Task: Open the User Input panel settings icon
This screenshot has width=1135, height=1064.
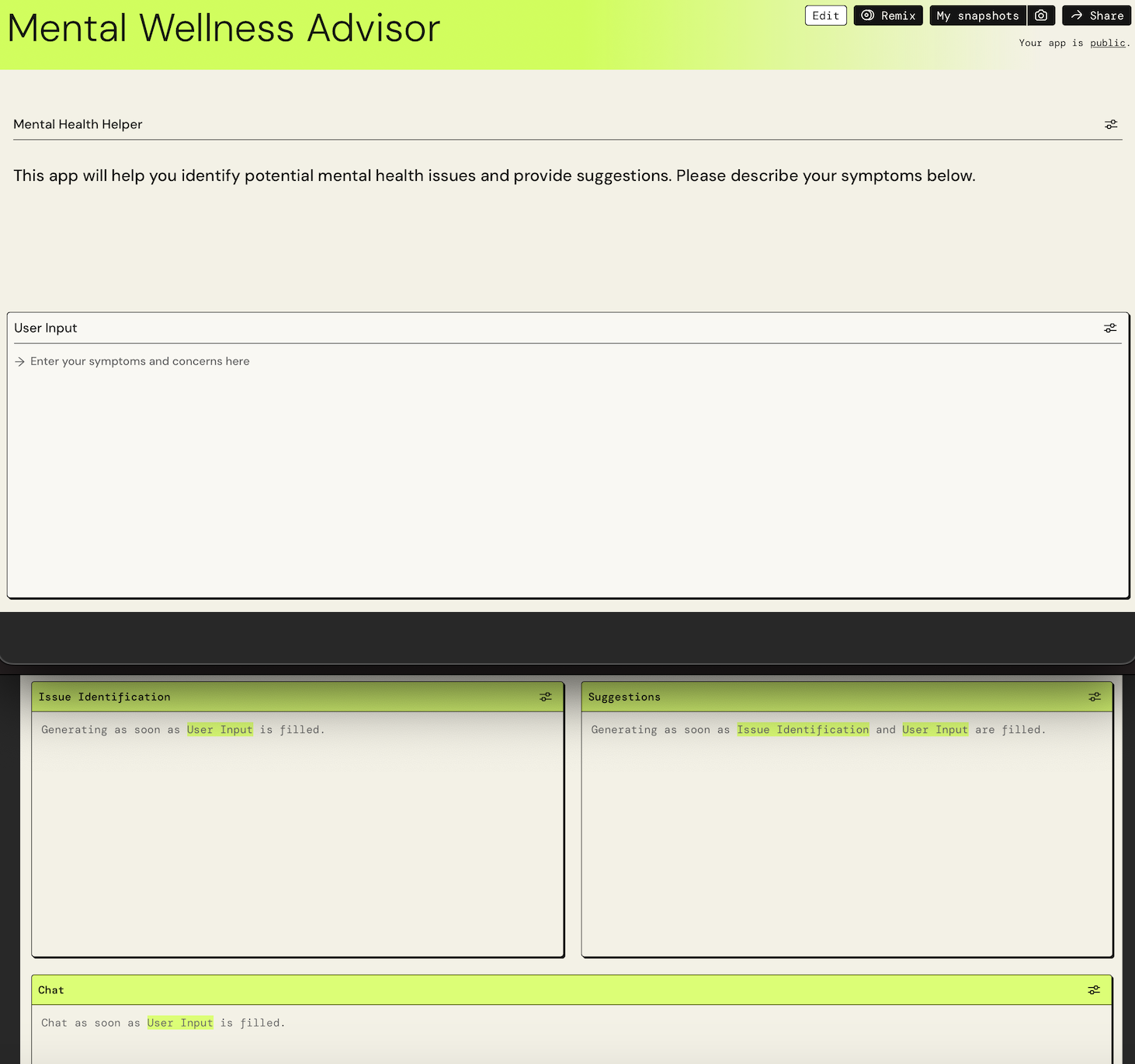Action: click(1109, 327)
